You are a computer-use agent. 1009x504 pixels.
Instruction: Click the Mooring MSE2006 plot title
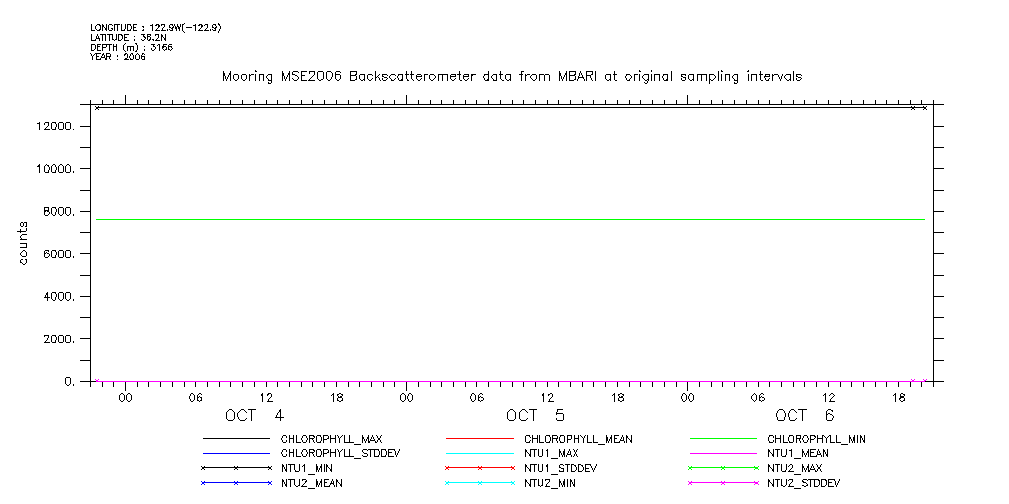pos(511,77)
